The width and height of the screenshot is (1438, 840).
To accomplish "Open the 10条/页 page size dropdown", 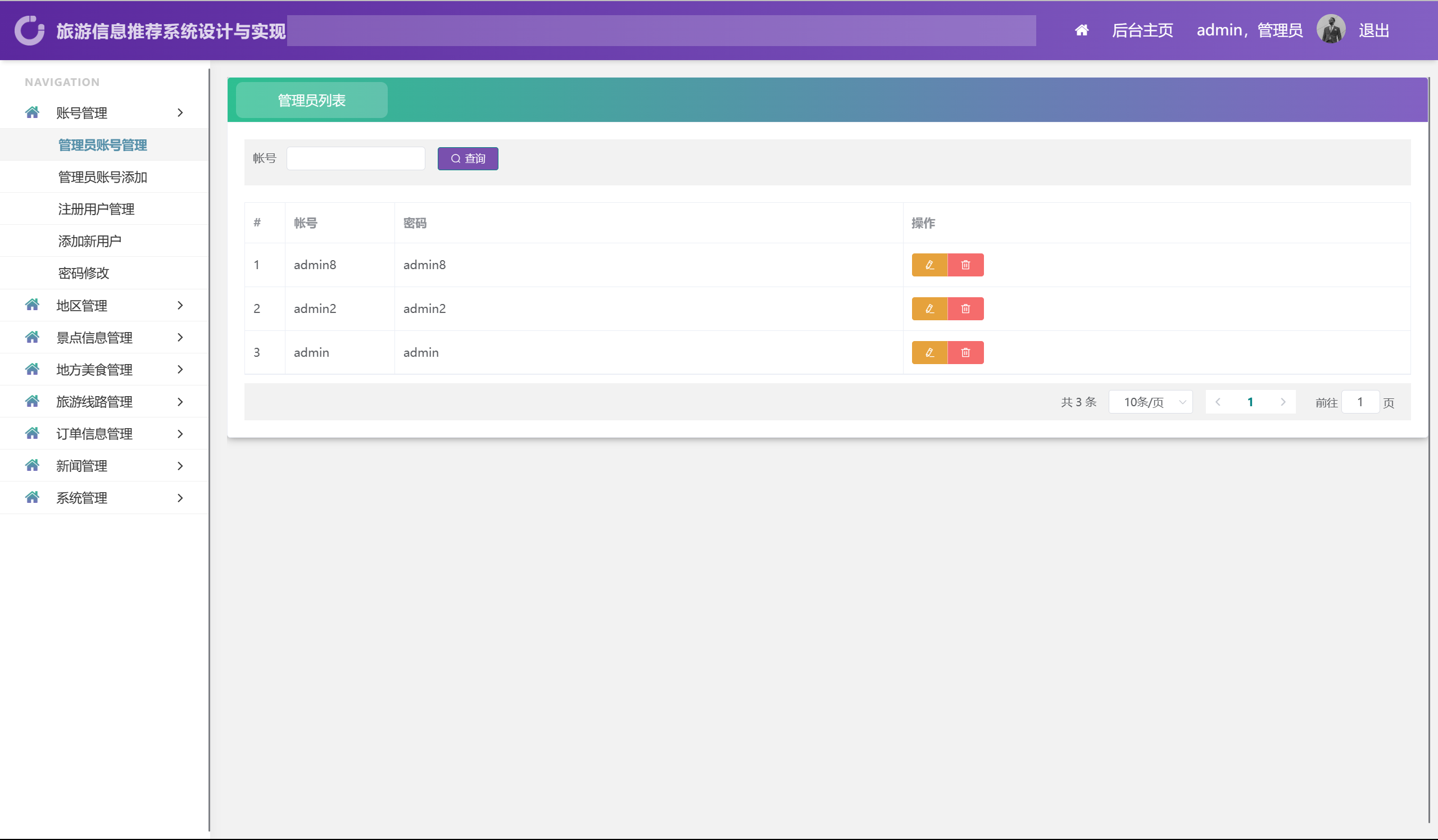I will point(1150,402).
